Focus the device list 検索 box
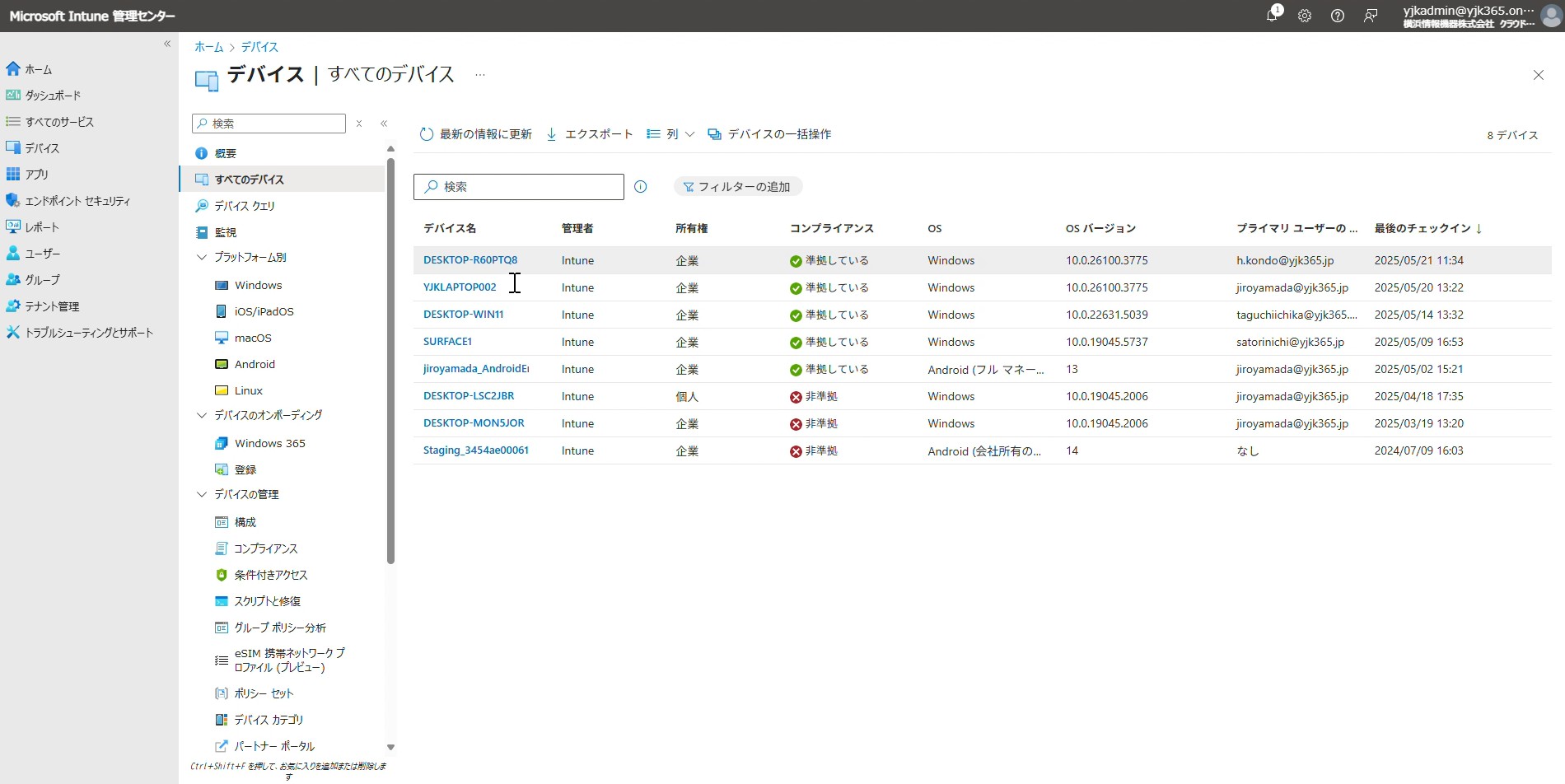 pos(519,187)
